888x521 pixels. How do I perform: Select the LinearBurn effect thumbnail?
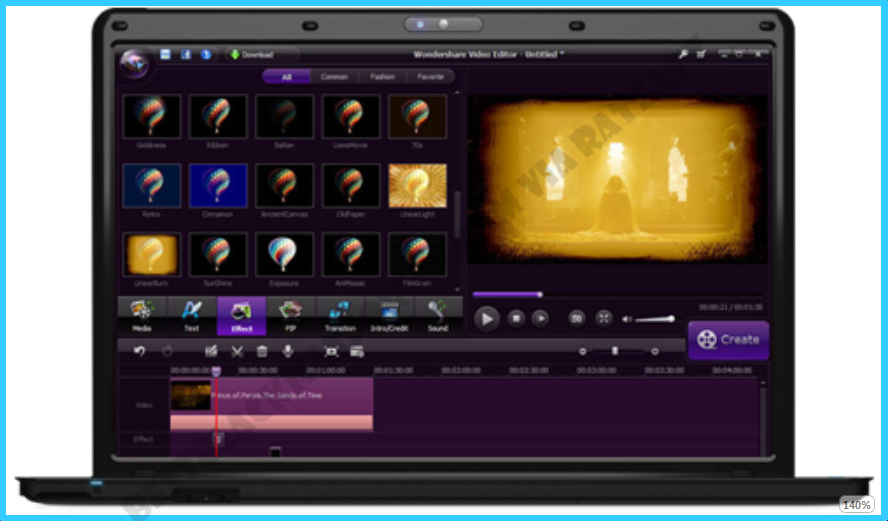(x=151, y=254)
